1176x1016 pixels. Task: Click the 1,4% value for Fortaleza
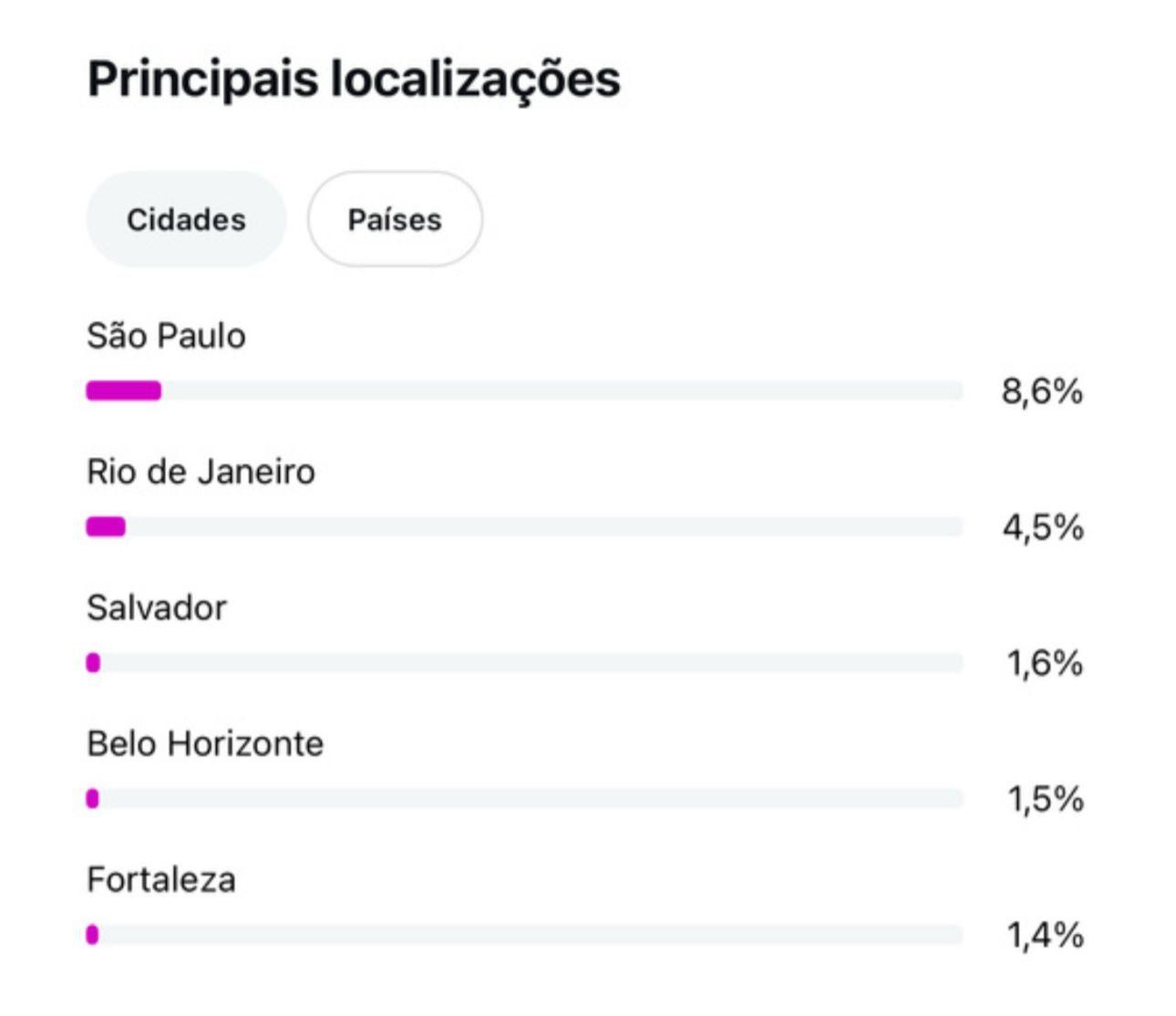(x=1045, y=935)
